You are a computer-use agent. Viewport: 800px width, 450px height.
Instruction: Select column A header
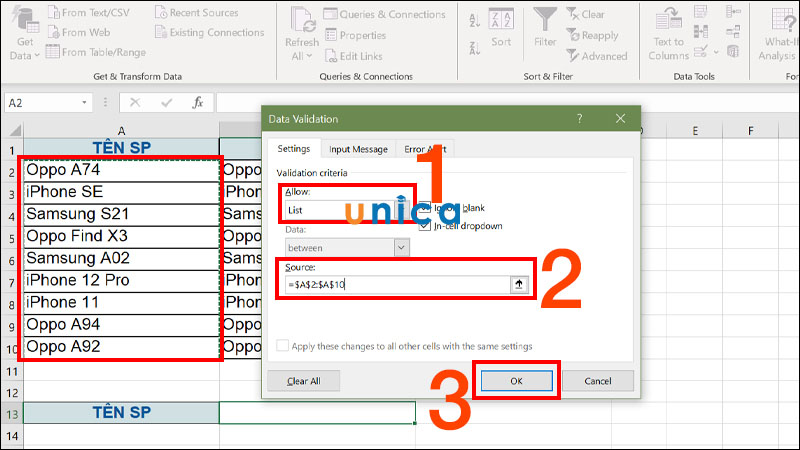click(x=121, y=131)
